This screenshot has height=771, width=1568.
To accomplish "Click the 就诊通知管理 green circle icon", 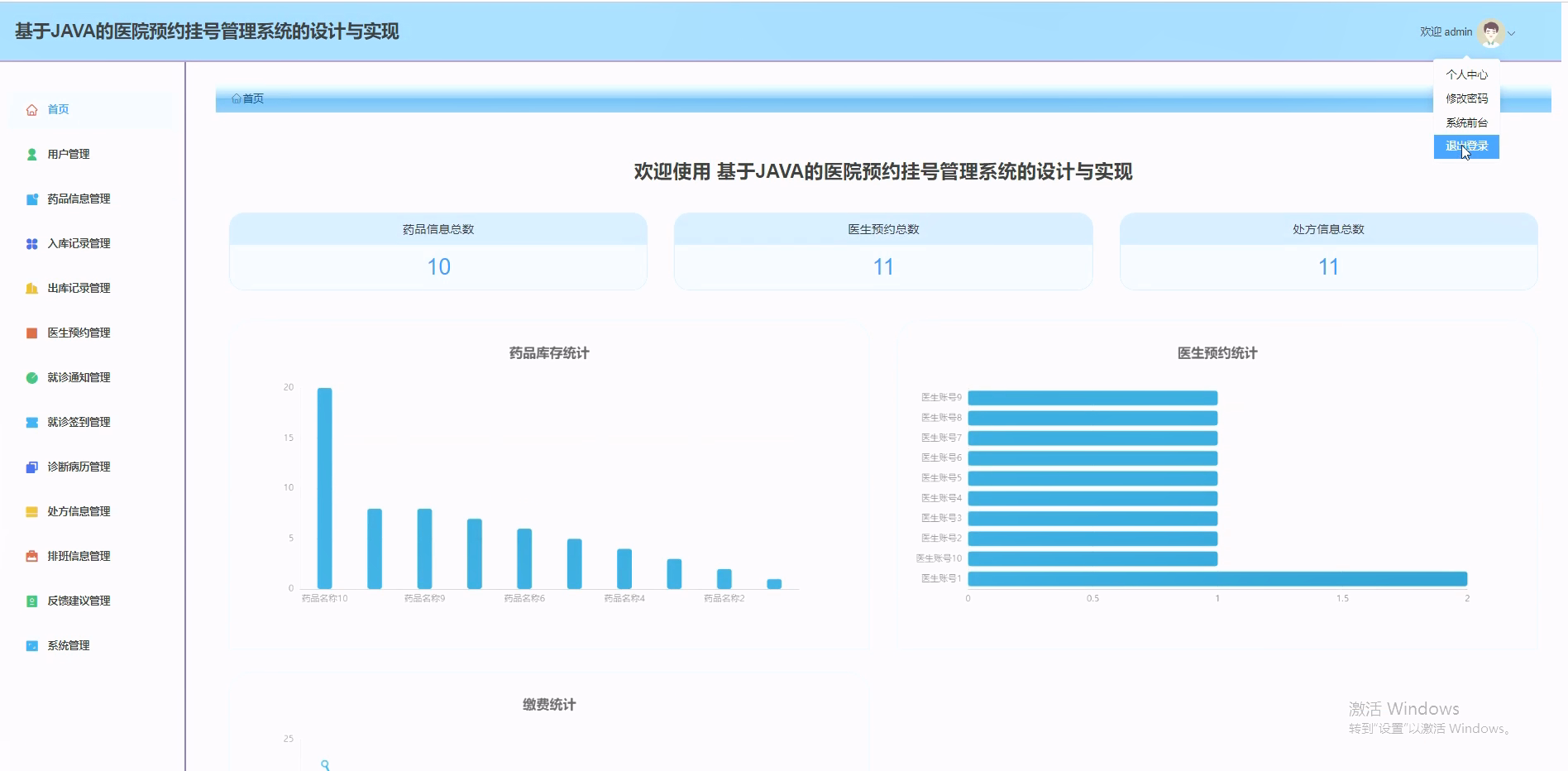I will pyautogui.click(x=31, y=378).
